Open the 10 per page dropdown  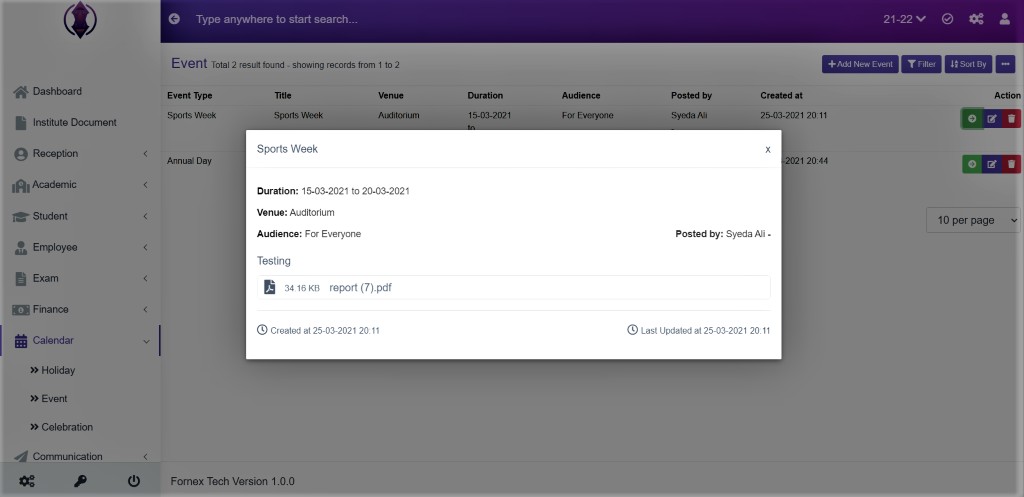pyautogui.click(x=973, y=220)
